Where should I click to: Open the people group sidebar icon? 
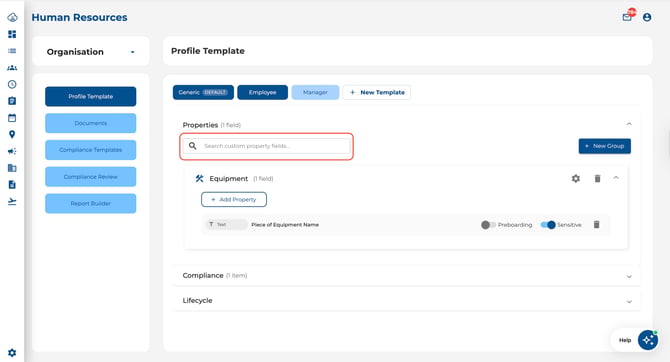tap(12, 68)
